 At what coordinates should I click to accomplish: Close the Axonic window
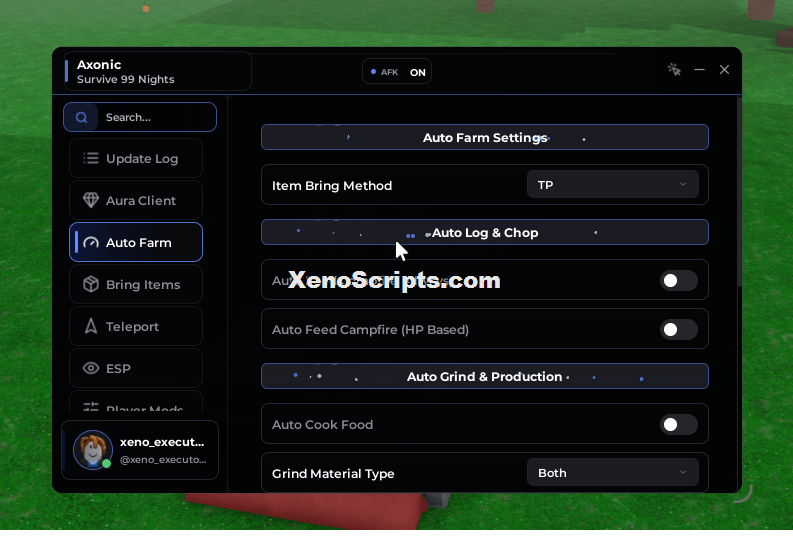coord(724,69)
